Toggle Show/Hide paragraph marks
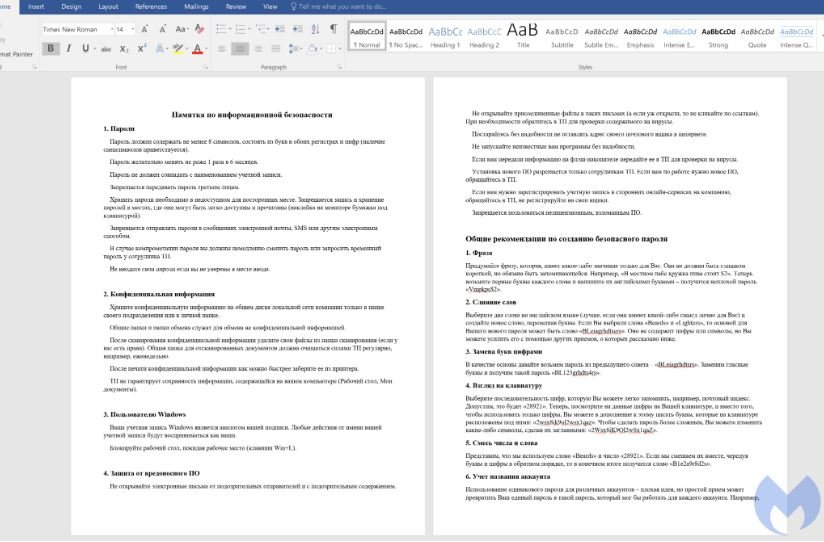The height and width of the screenshot is (542, 824). click(333, 28)
